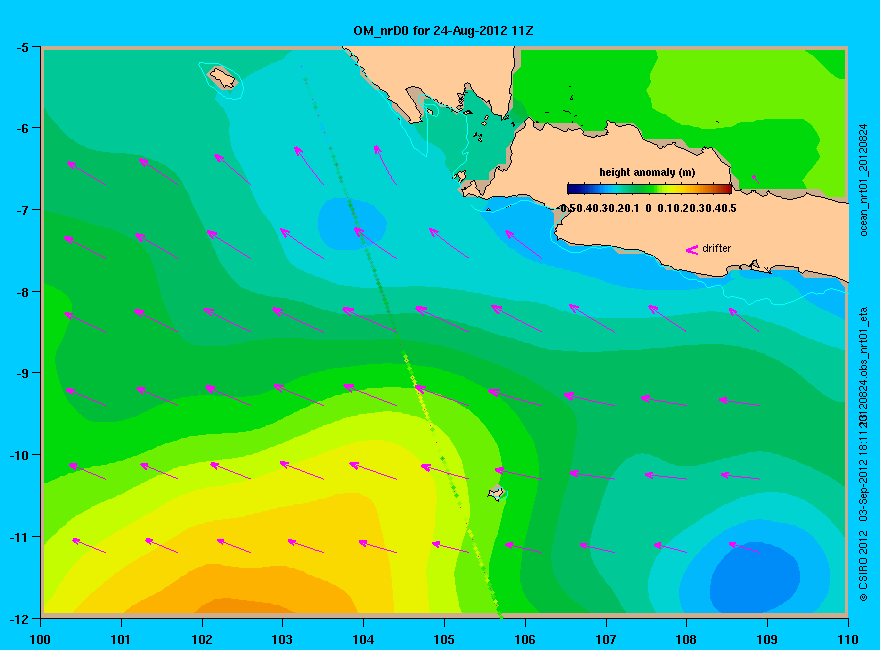The image size is (880, 650).
Task: Click the x-axis label 106
Action: 525,639
